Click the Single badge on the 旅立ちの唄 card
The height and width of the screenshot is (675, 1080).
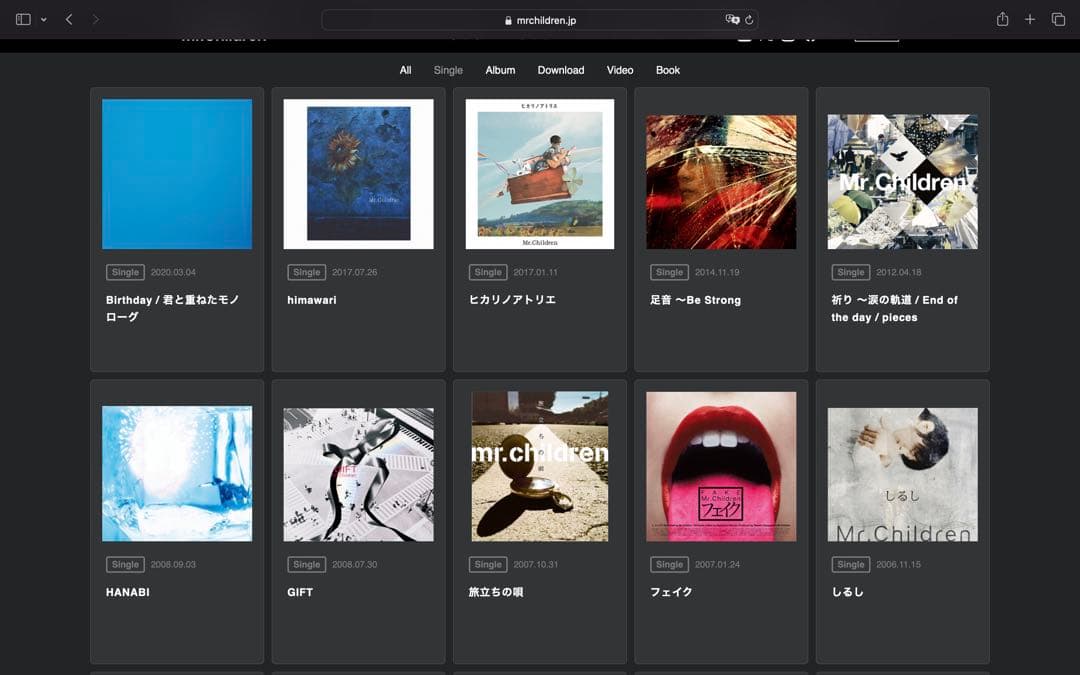(488, 564)
